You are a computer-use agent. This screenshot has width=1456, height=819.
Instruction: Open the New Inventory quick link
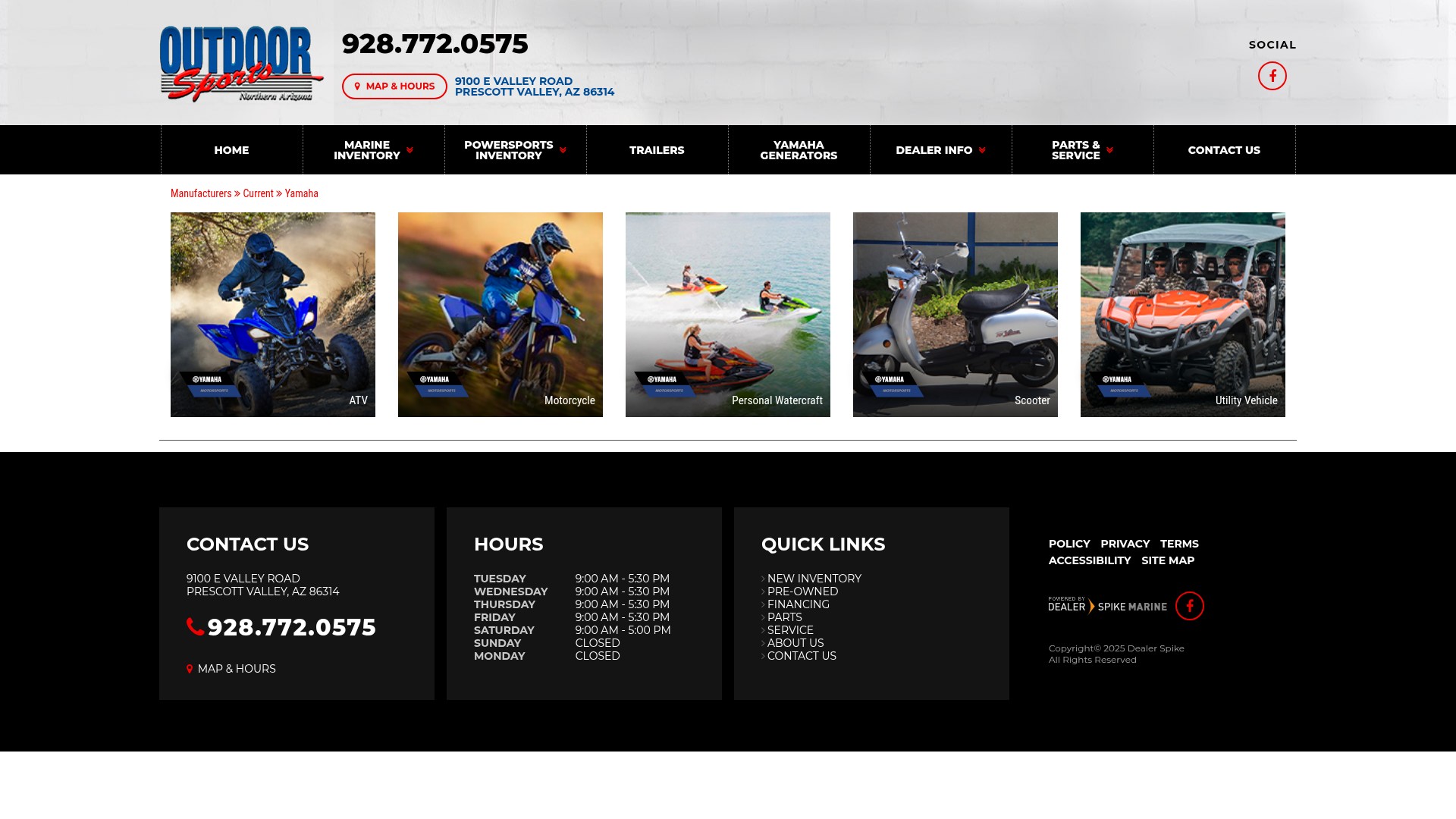(x=814, y=579)
